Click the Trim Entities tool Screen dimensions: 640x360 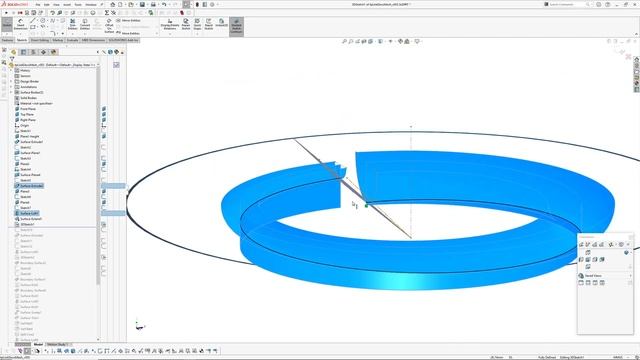(73, 24)
